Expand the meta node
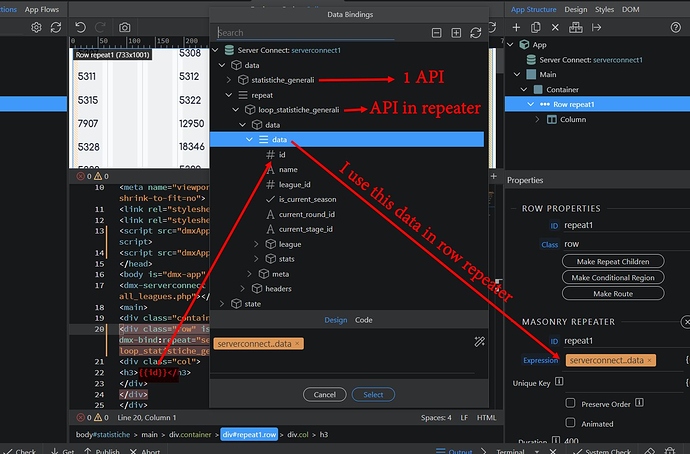Screen dimensions: 690x454 coord(250,274)
